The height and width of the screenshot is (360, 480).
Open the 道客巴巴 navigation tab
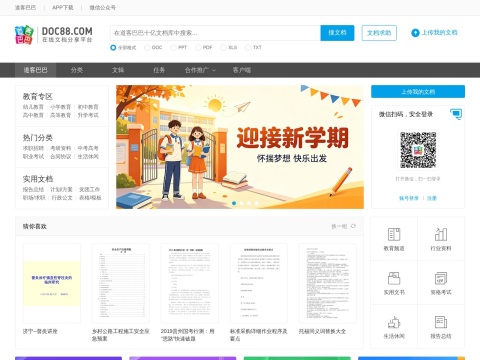[35, 70]
